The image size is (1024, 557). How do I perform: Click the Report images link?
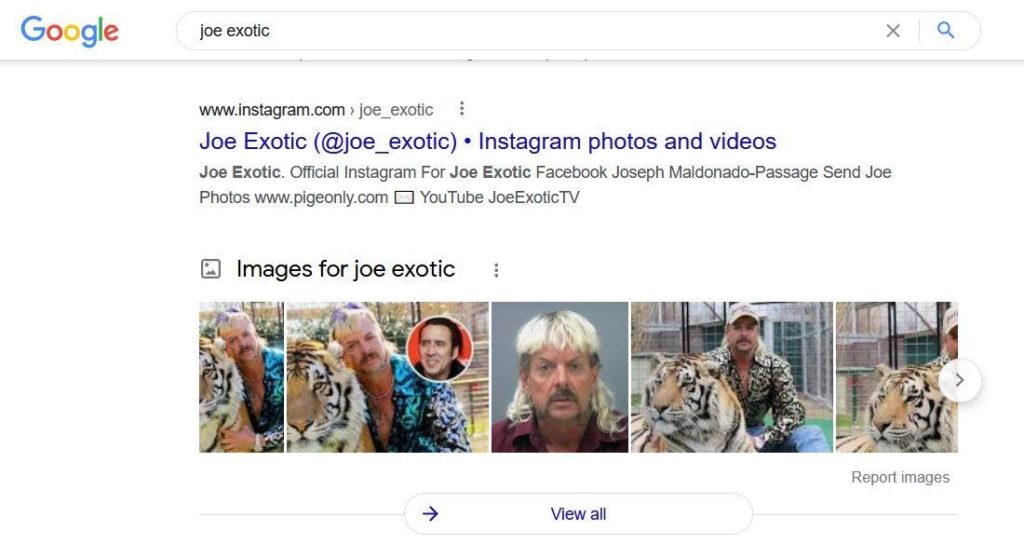900,477
